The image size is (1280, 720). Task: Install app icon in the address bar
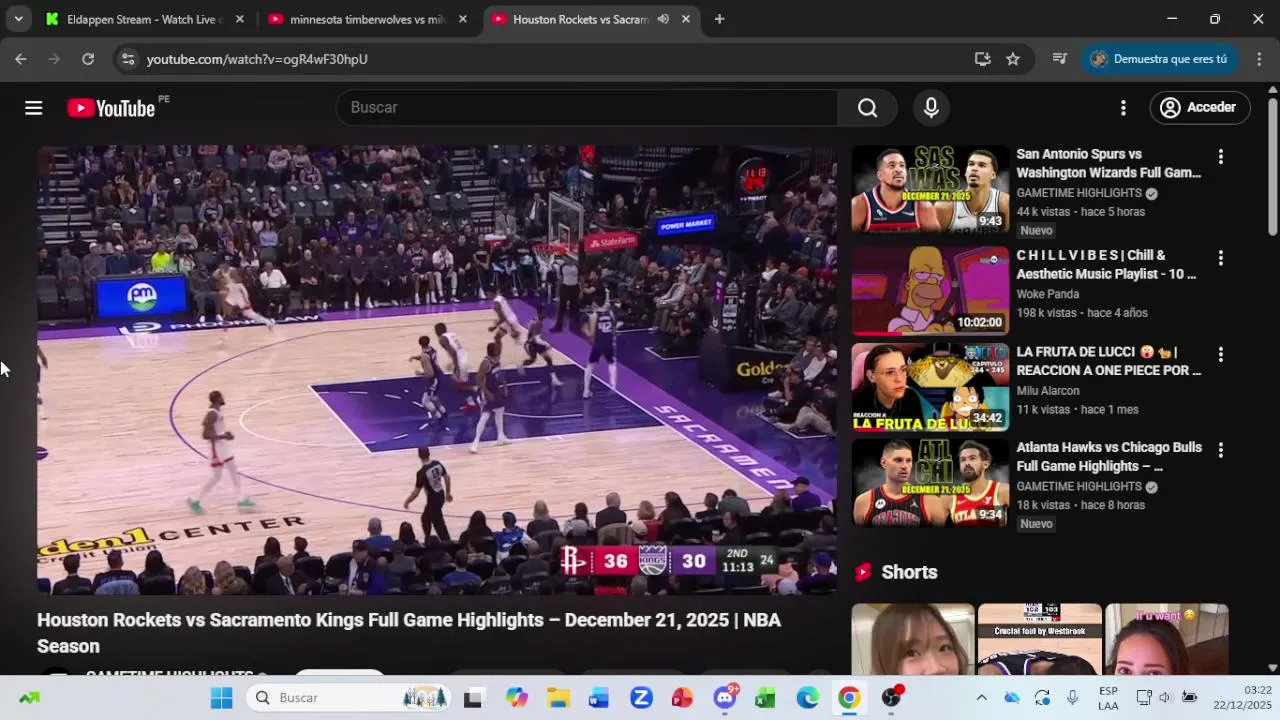[x=982, y=59]
